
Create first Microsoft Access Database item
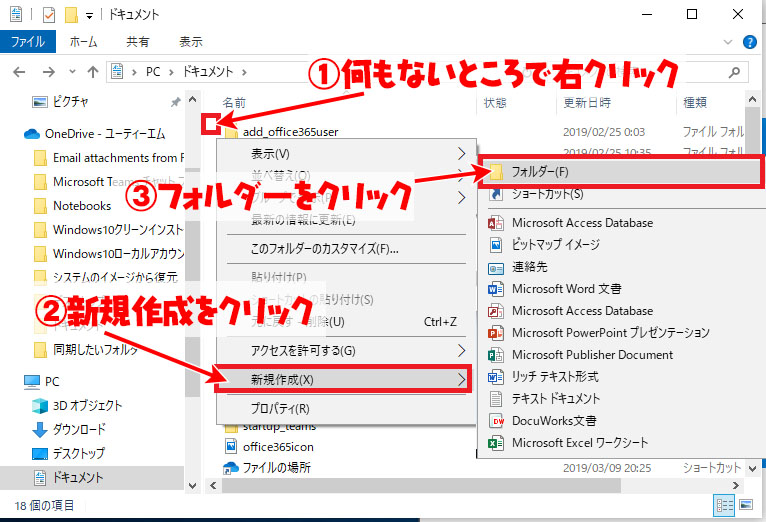click(x=621, y=223)
